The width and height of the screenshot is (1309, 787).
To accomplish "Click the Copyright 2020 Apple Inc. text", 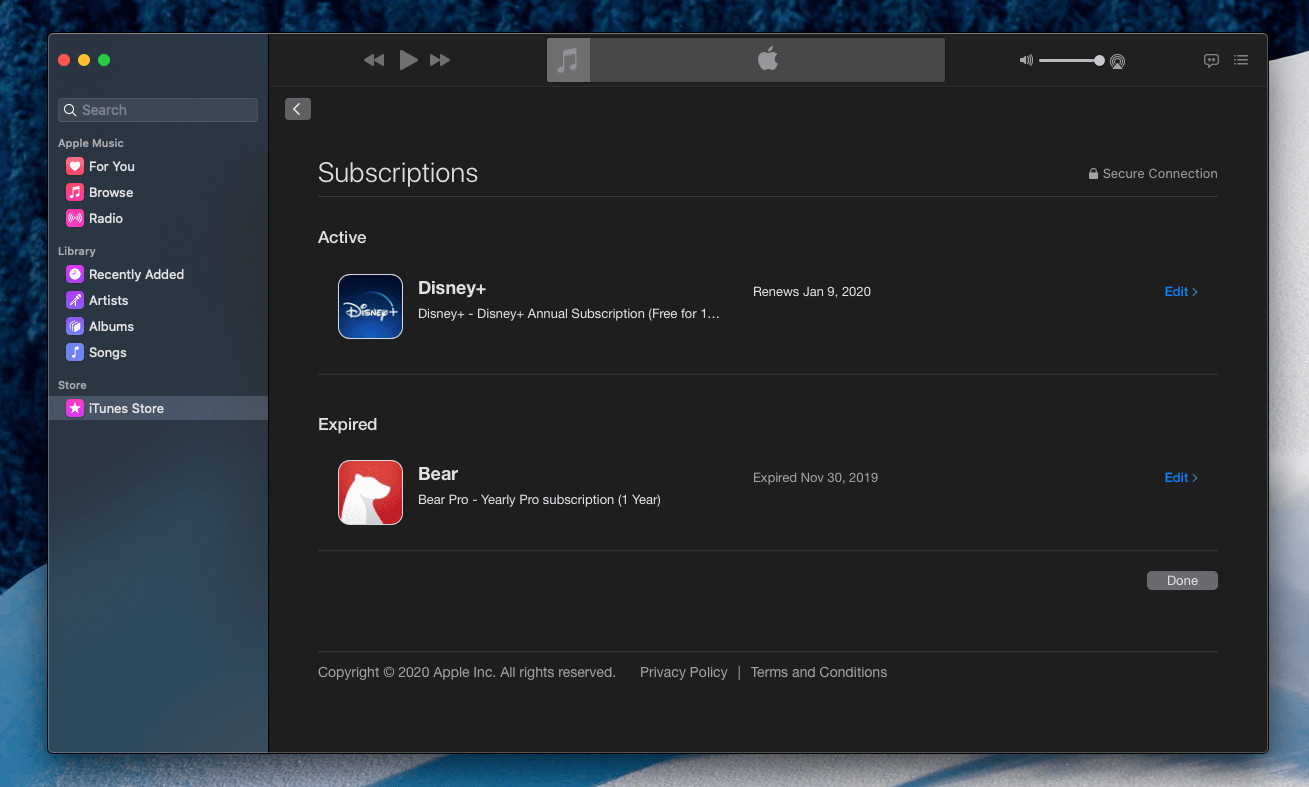I will point(467,672).
